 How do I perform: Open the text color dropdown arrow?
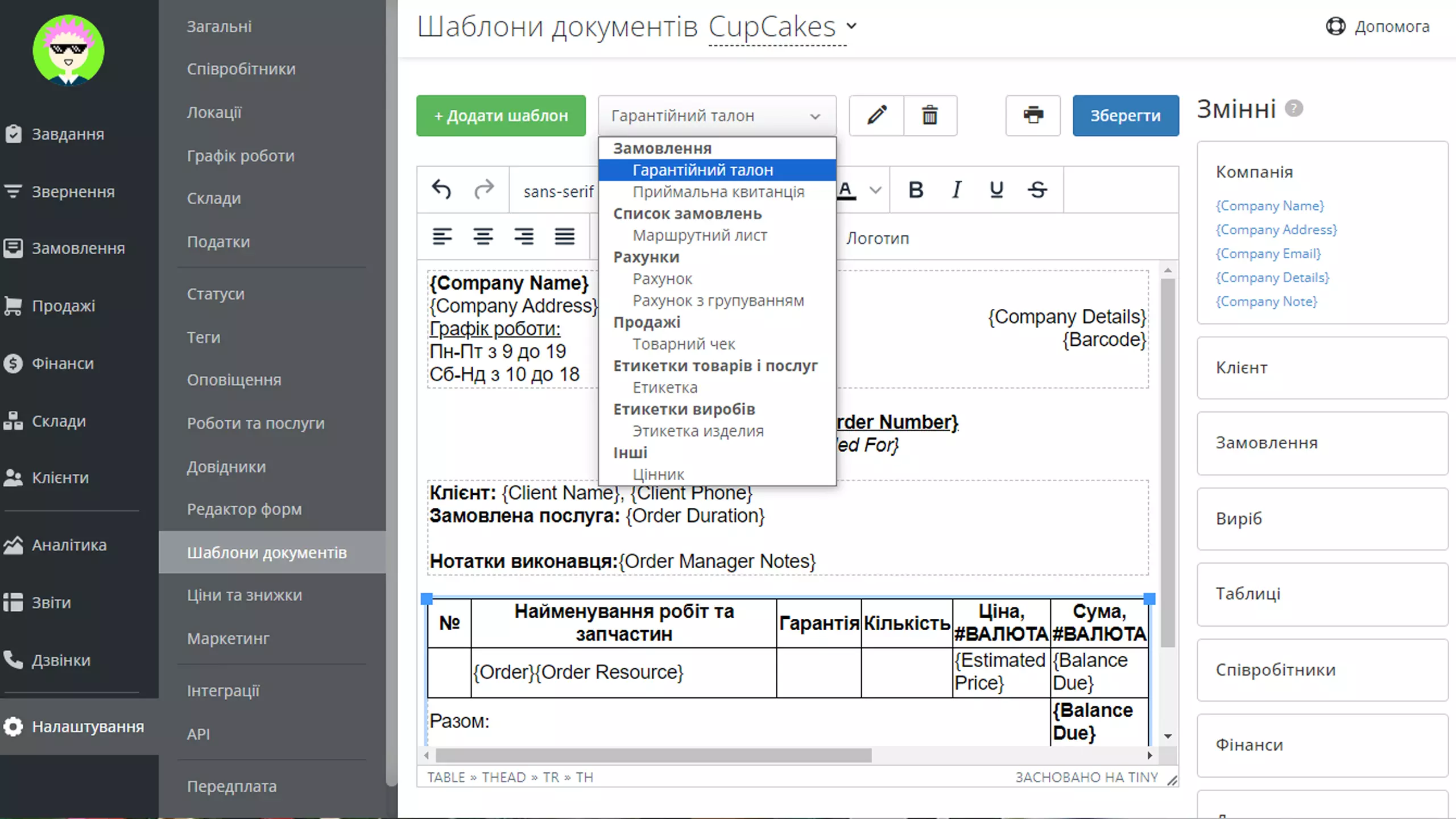[x=876, y=190]
